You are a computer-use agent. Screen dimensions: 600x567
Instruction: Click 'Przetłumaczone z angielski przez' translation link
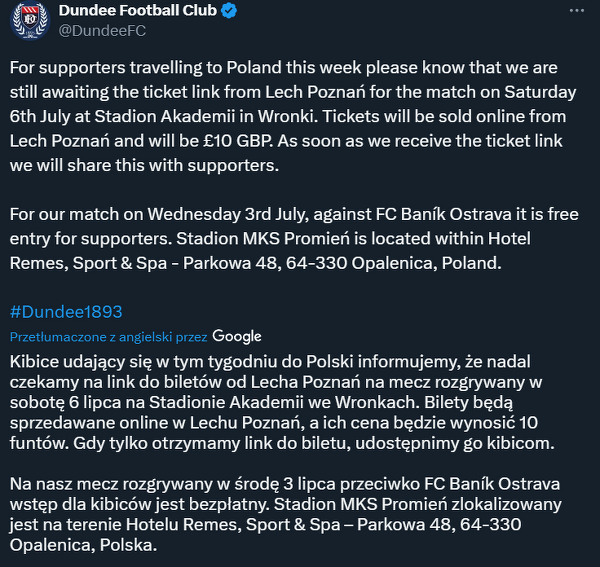[x=108, y=338]
